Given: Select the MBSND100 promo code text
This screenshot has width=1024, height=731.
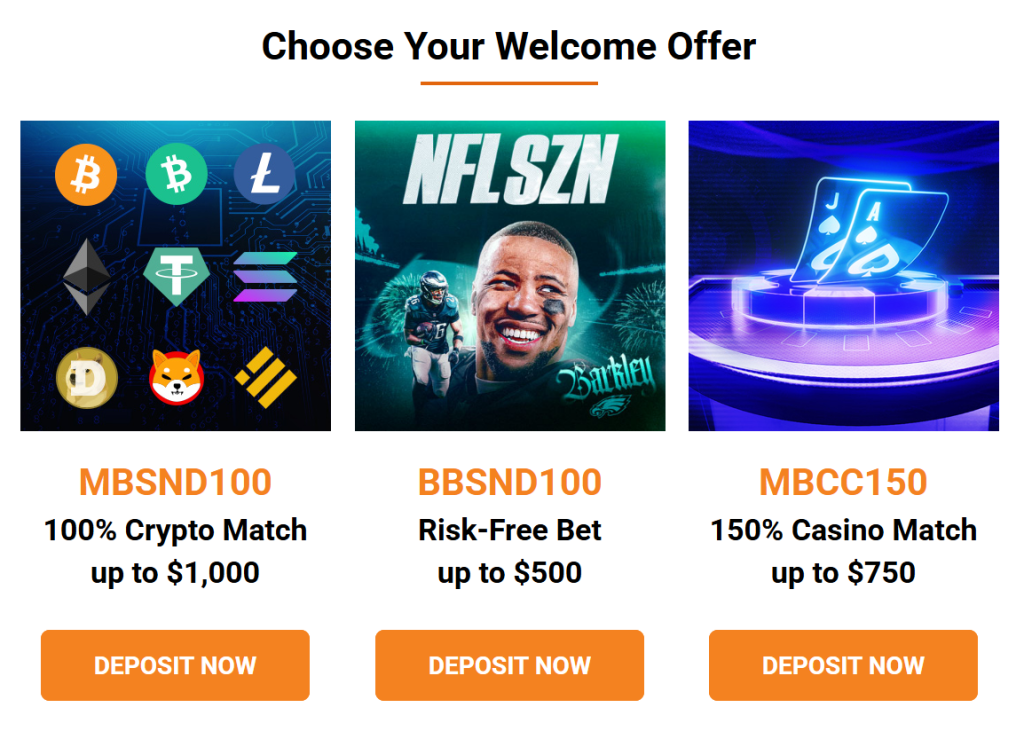Looking at the screenshot, I should tap(175, 482).
